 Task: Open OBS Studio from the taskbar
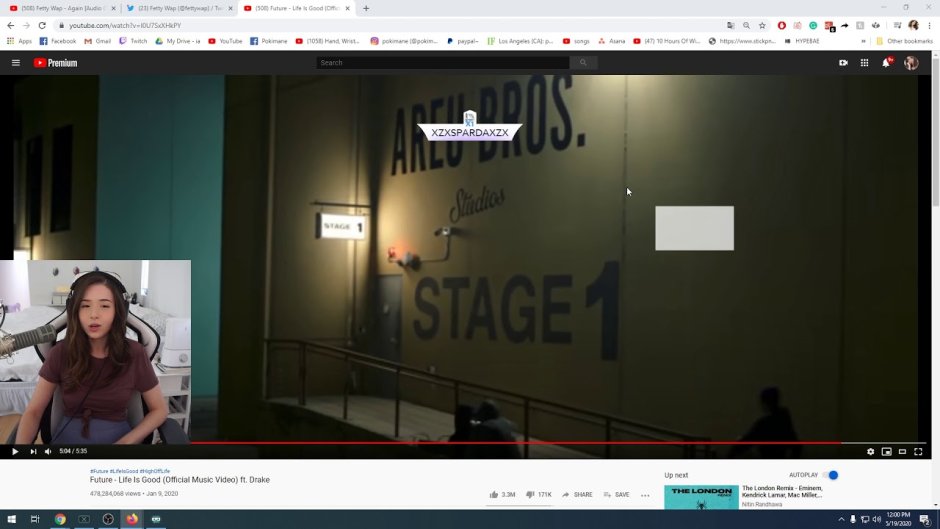point(108,519)
